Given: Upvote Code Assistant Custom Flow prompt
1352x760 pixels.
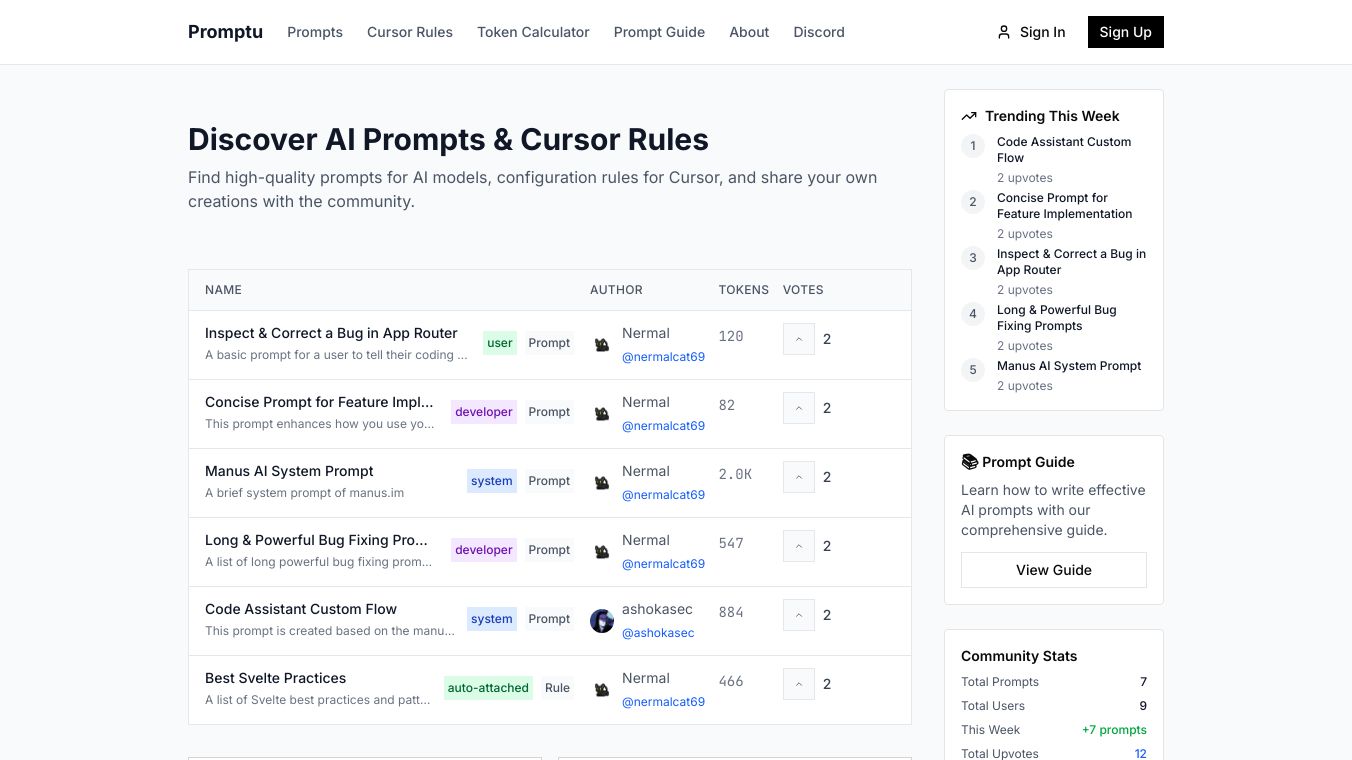Looking at the screenshot, I should pos(798,615).
